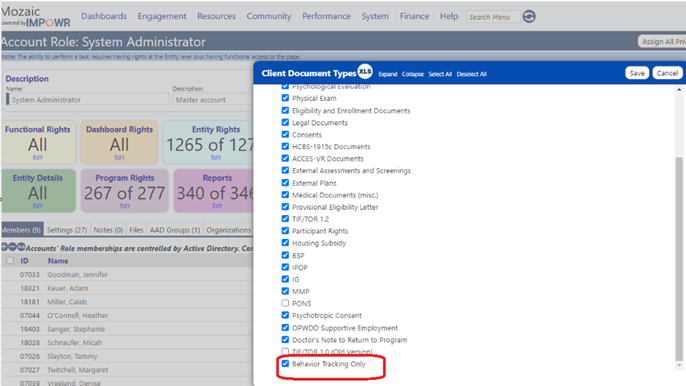Uncheck the MMP checkbox
The image size is (686, 386).
click(285, 291)
